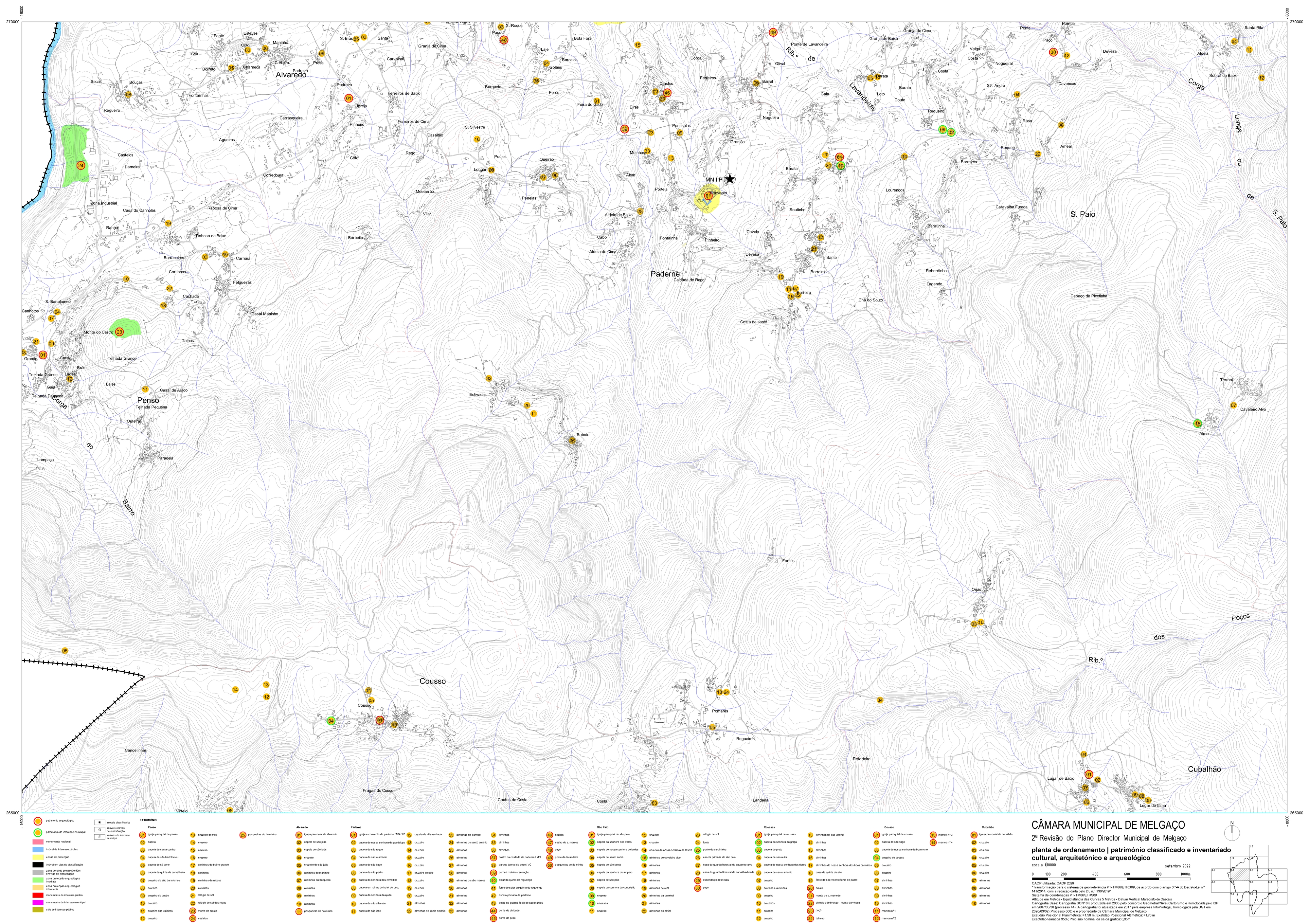Viewport: 1309px width, 924px height.
Task: Click the large Alvaredo parish label on the map
Action: coord(291,75)
